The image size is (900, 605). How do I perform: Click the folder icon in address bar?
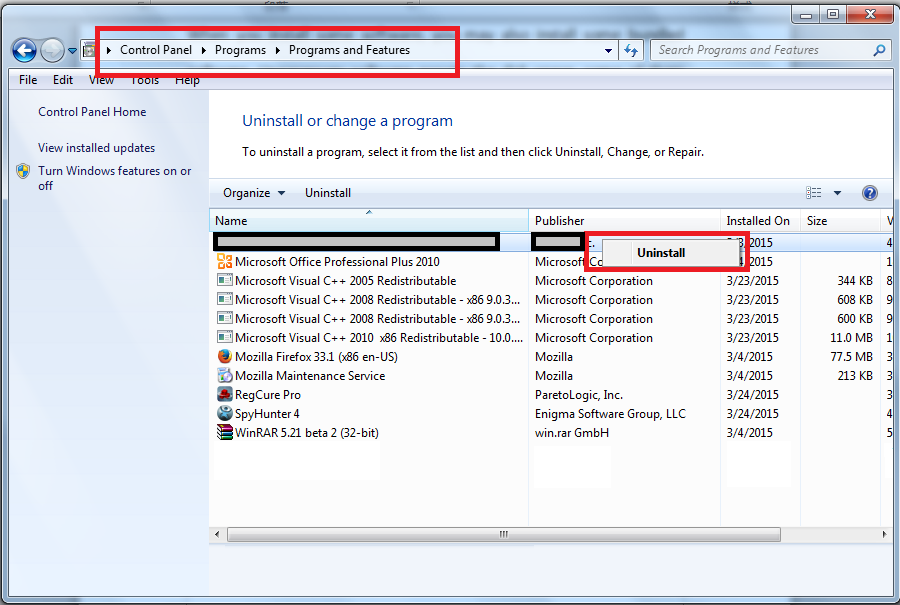pyautogui.click(x=88, y=51)
